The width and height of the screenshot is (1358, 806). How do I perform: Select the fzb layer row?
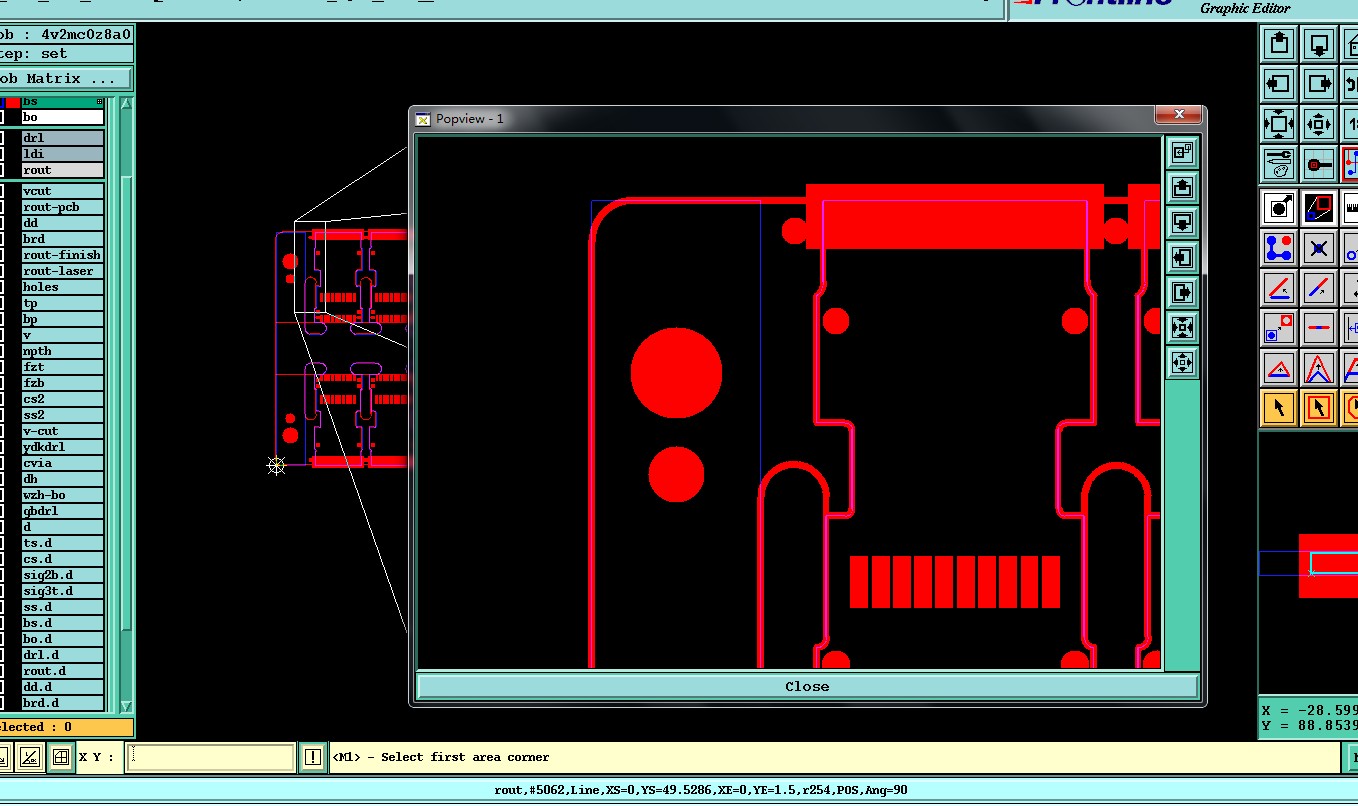pyautogui.click(x=62, y=383)
